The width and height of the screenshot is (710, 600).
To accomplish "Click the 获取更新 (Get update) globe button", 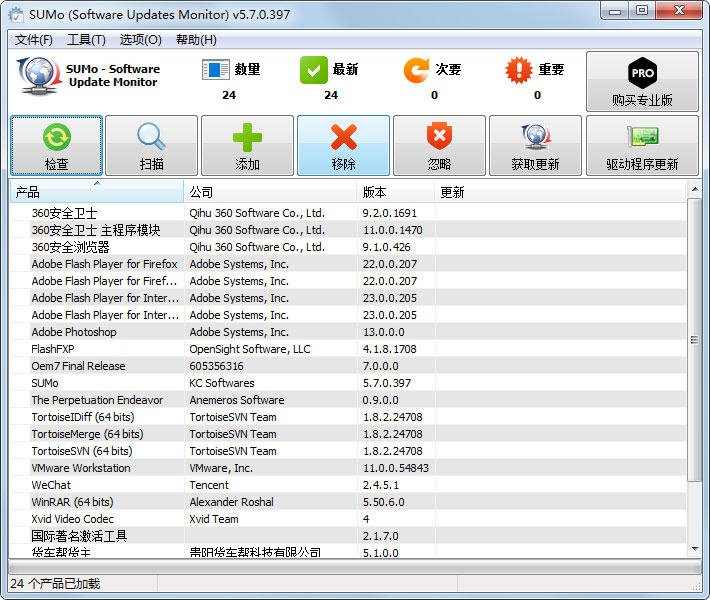I will coord(535,145).
